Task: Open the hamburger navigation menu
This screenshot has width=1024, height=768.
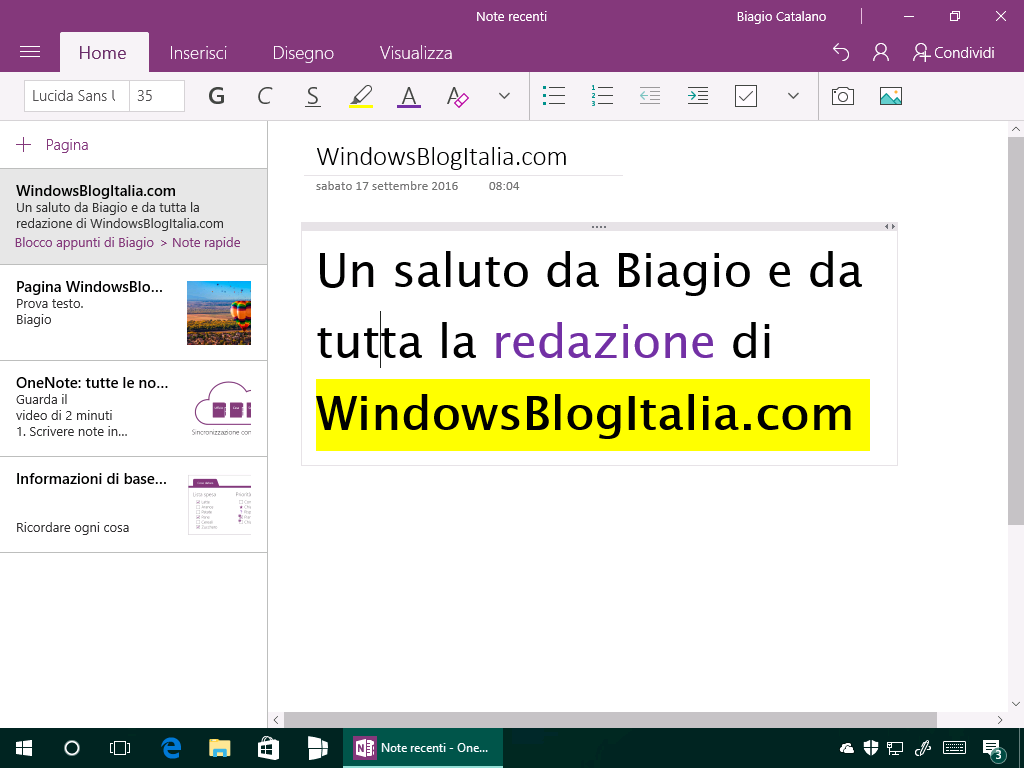Action: pyautogui.click(x=30, y=52)
